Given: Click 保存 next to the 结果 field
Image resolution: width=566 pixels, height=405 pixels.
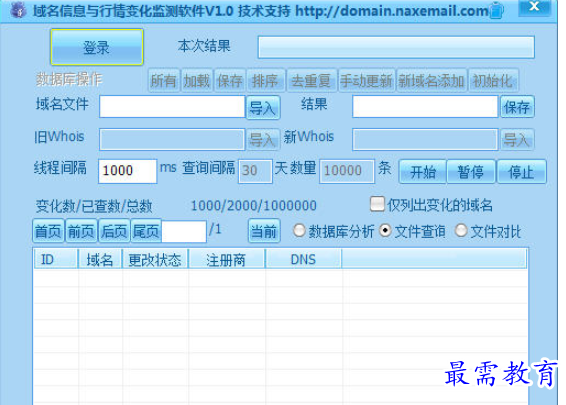Looking at the screenshot, I should [x=517, y=106].
